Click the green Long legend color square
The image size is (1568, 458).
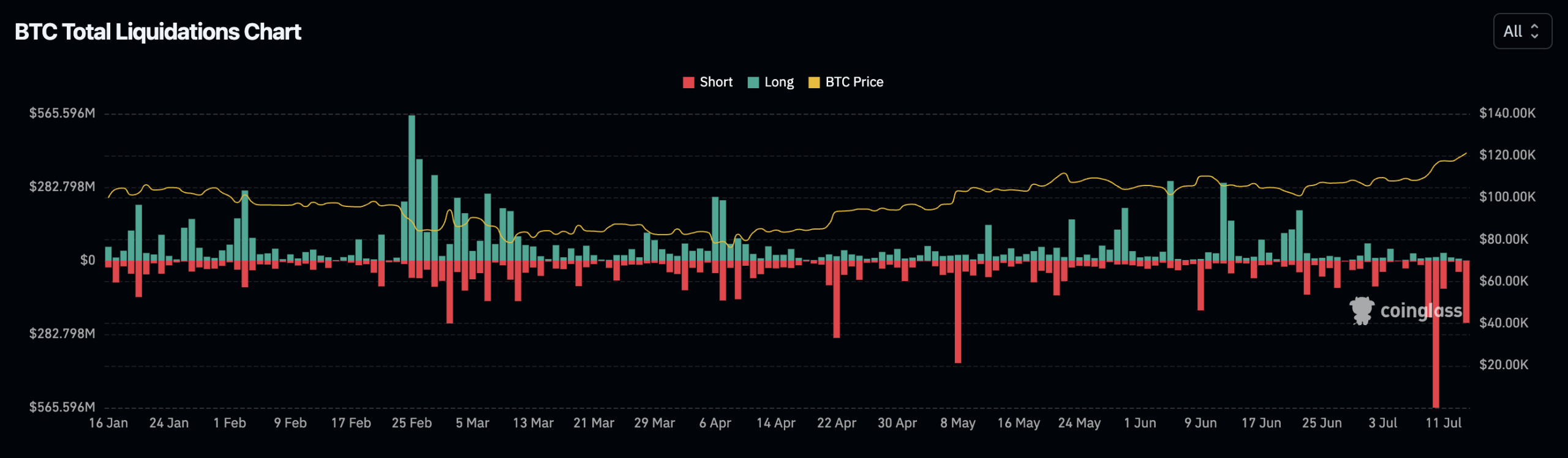click(753, 83)
